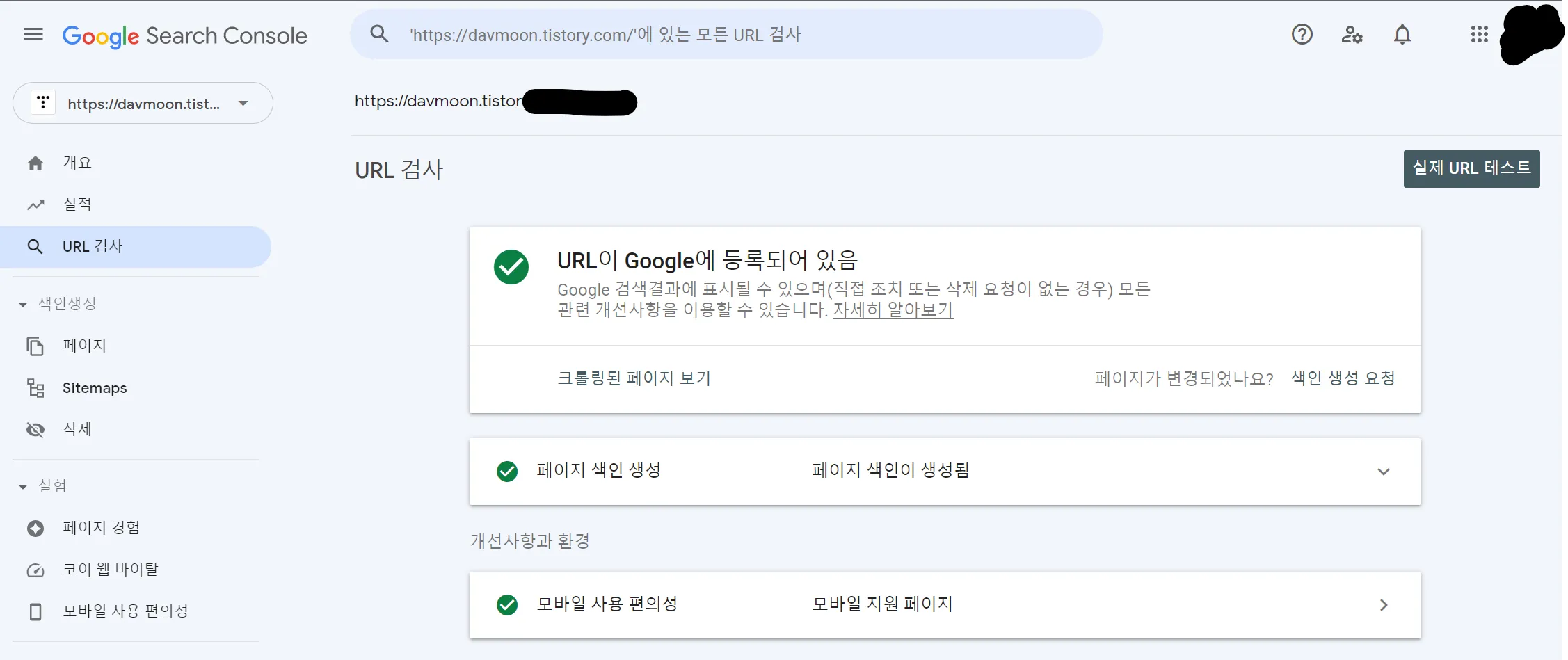
Task: Click the 실제 URL 테스트 button
Action: pyautogui.click(x=1471, y=168)
